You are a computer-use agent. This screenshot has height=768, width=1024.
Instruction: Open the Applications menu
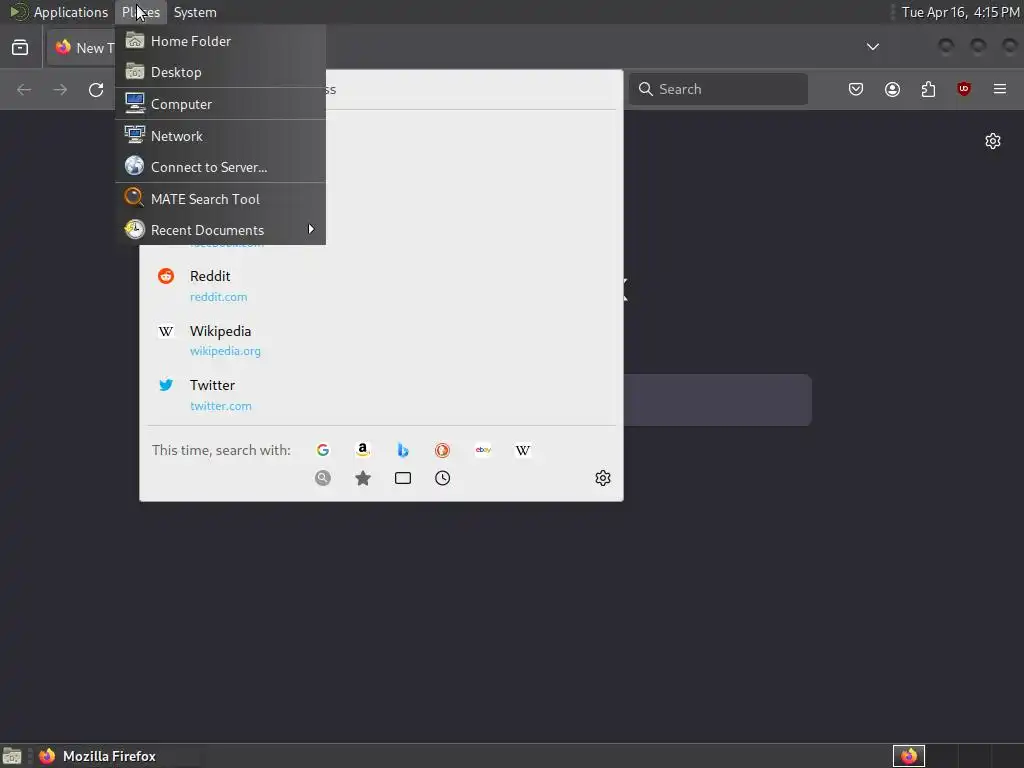(59, 12)
